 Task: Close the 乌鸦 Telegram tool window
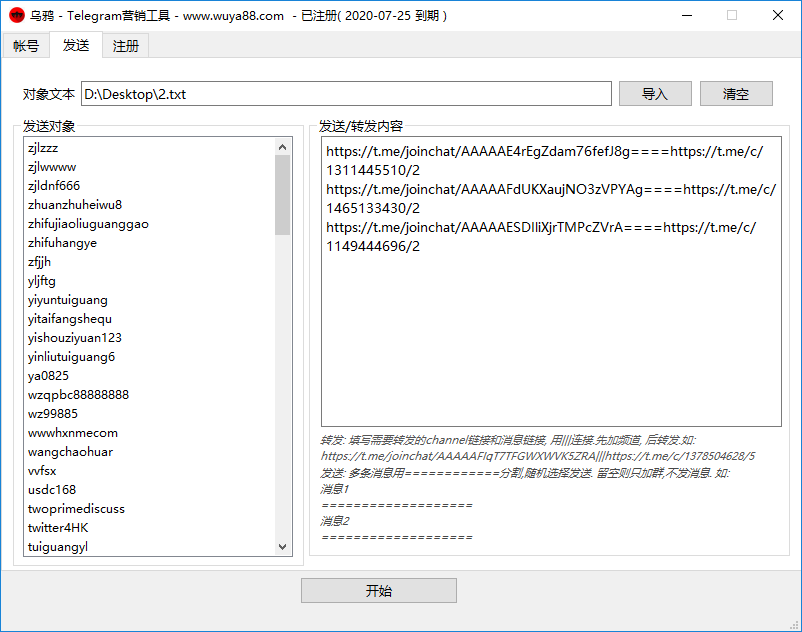(777, 15)
